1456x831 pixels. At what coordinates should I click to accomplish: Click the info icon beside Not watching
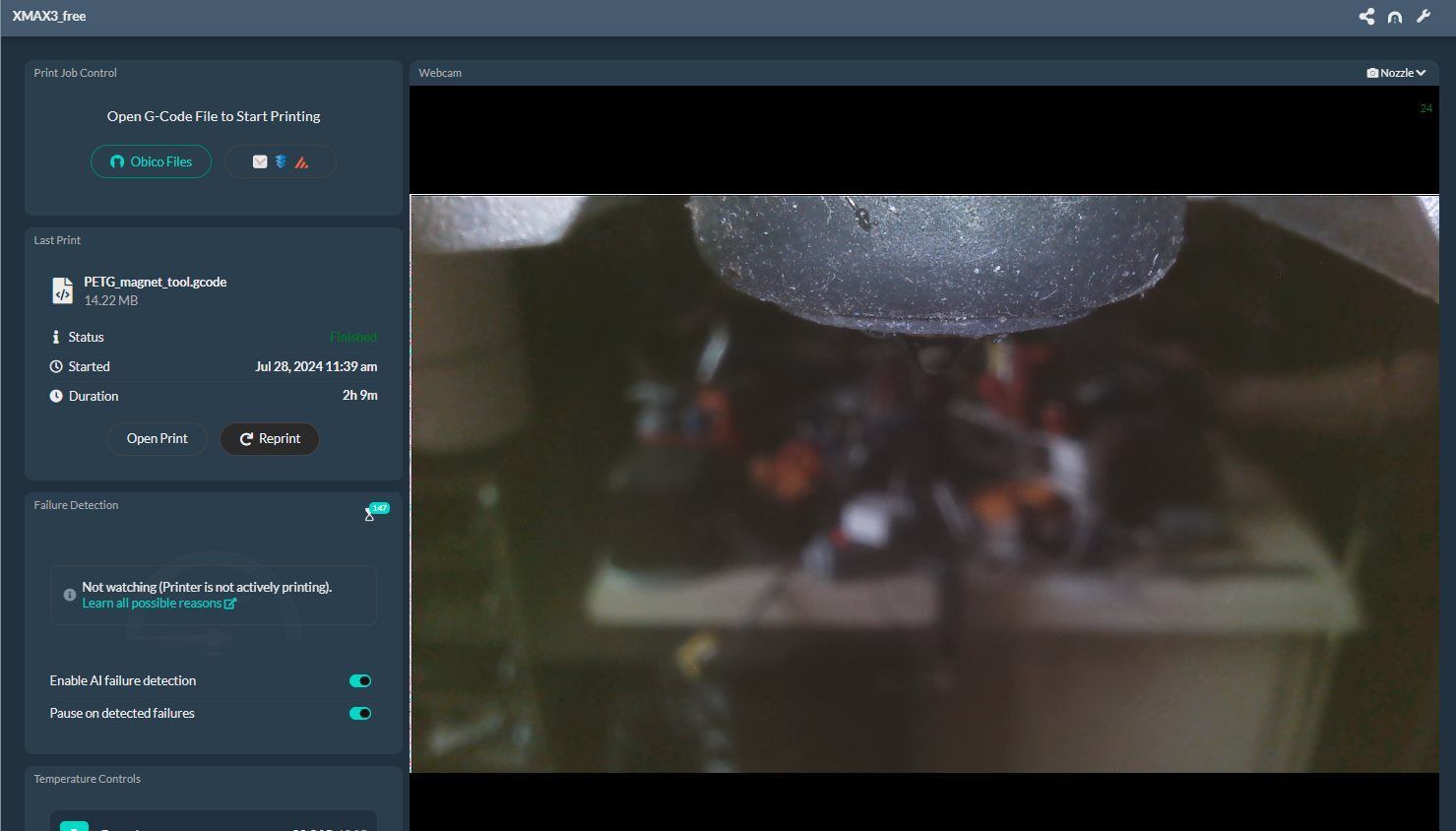tap(69, 595)
